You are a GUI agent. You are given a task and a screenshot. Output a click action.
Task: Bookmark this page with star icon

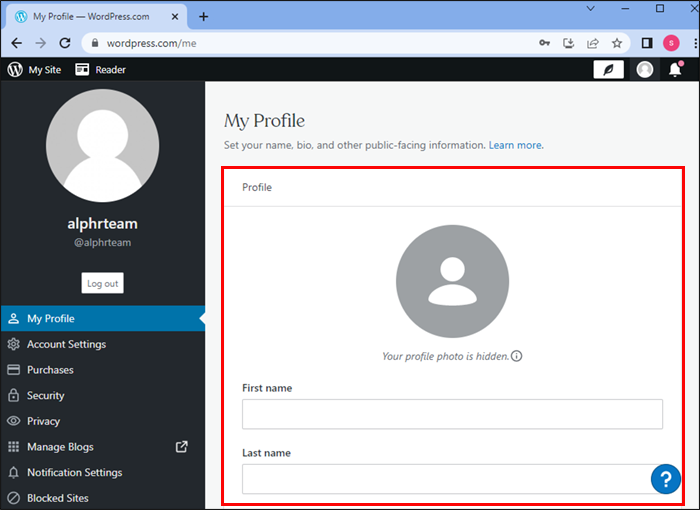click(x=617, y=43)
